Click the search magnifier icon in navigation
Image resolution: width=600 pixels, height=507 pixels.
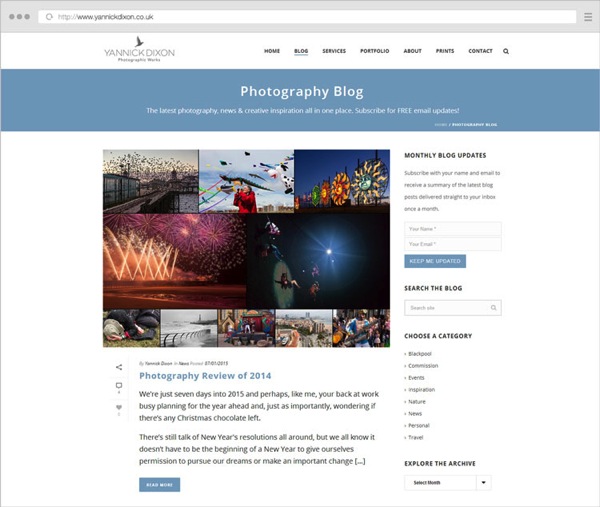pyautogui.click(x=506, y=51)
